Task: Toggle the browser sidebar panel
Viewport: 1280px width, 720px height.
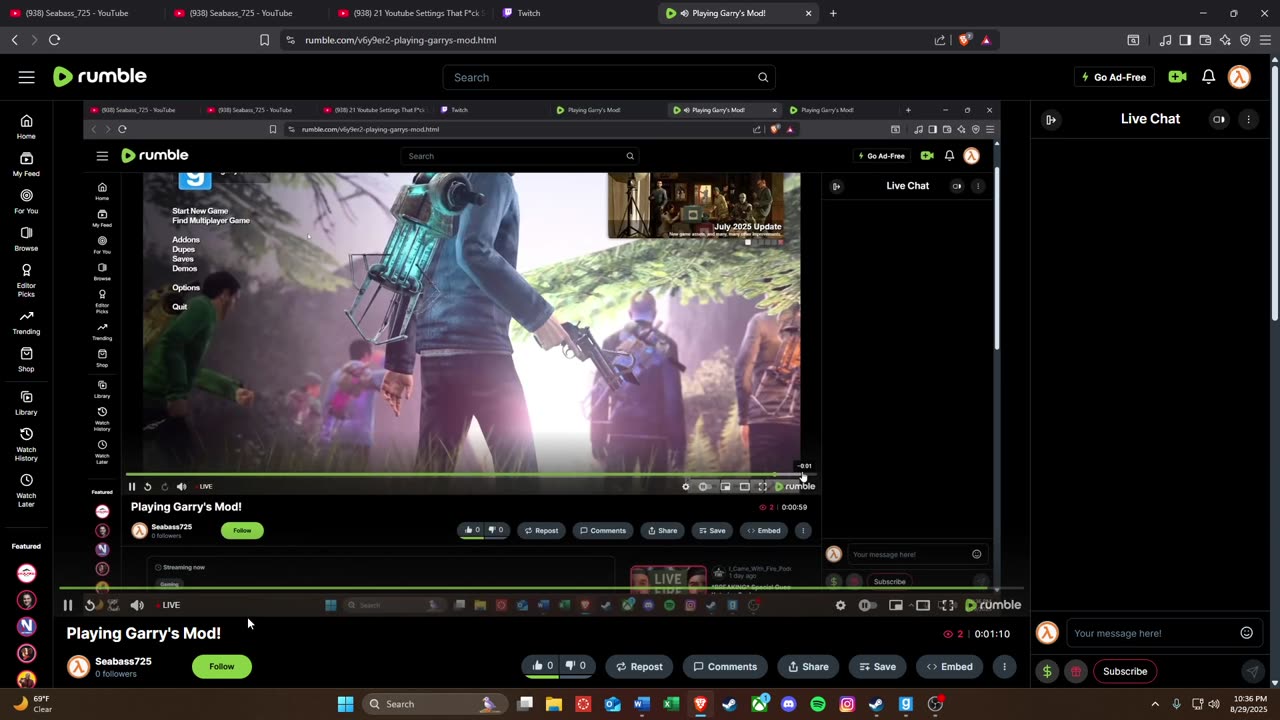Action: pos(1185,40)
